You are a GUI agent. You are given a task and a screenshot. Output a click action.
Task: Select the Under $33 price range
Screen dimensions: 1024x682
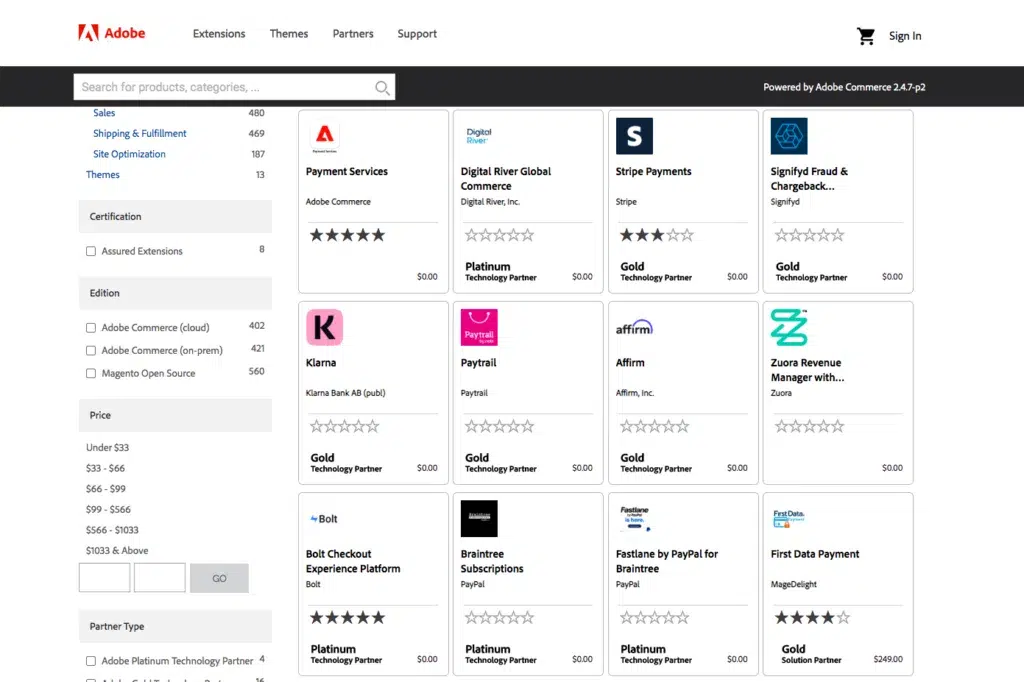[x=107, y=448]
